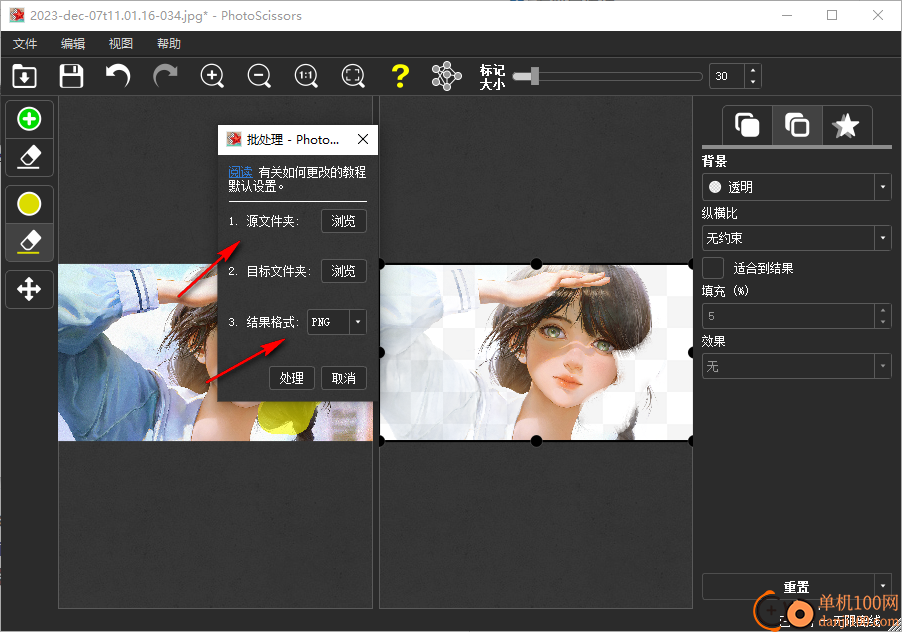Click the 填充 percent field showing 5
The image size is (902, 632).
[789, 316]
